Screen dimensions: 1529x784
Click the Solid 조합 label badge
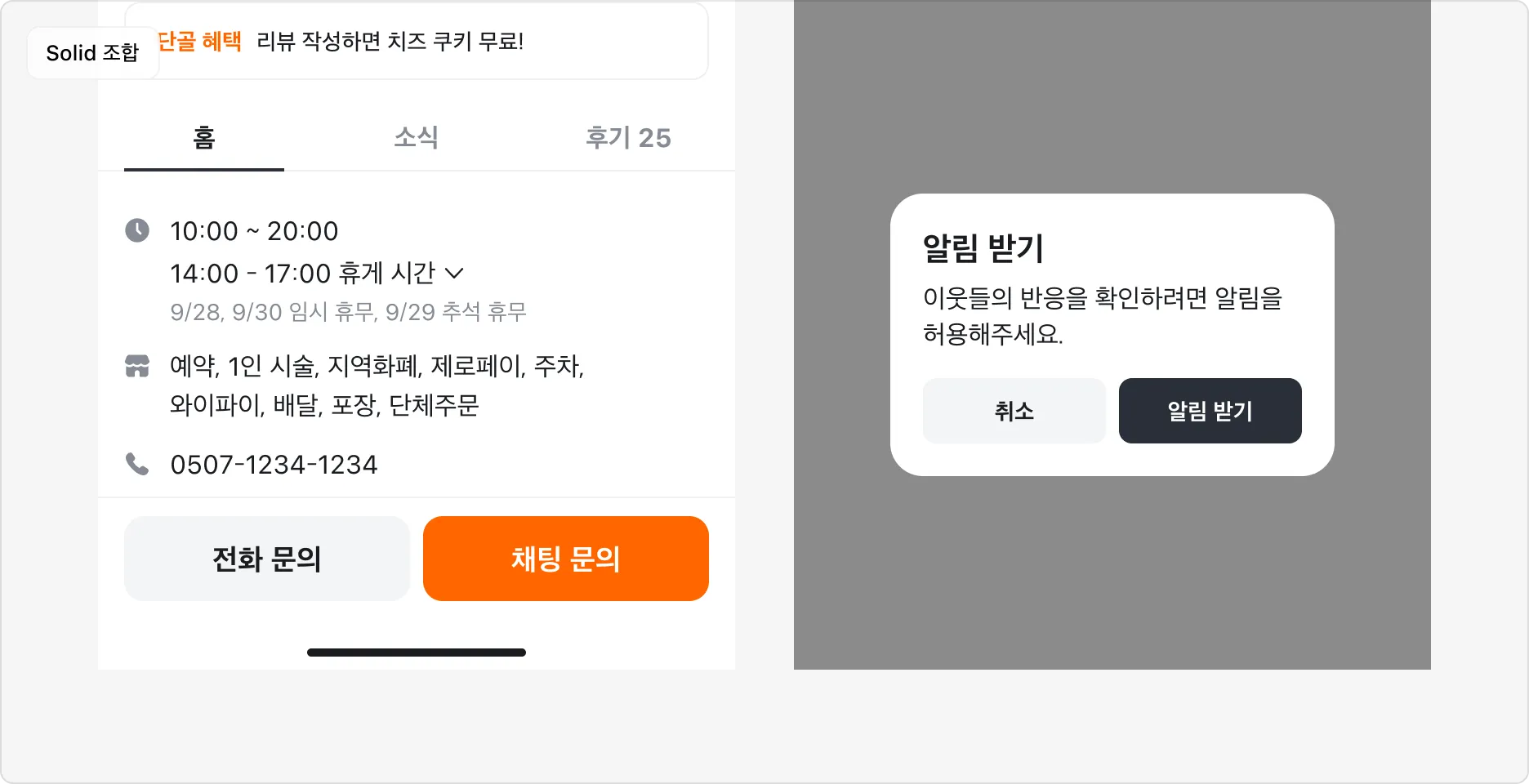[x=92, y=53]
